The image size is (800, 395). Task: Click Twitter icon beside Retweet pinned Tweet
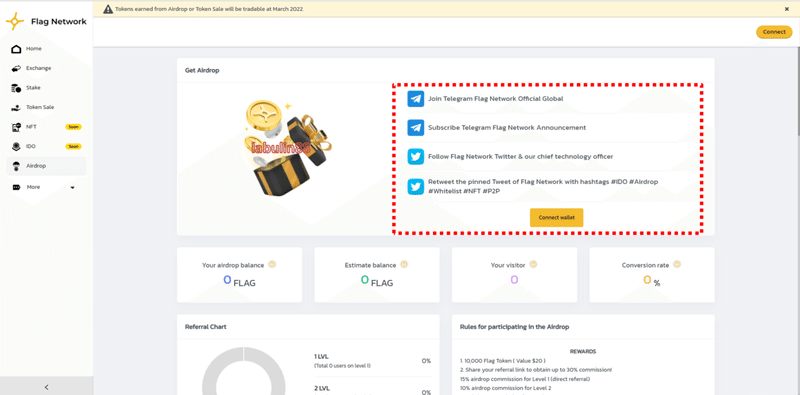(x=416, y=187)
